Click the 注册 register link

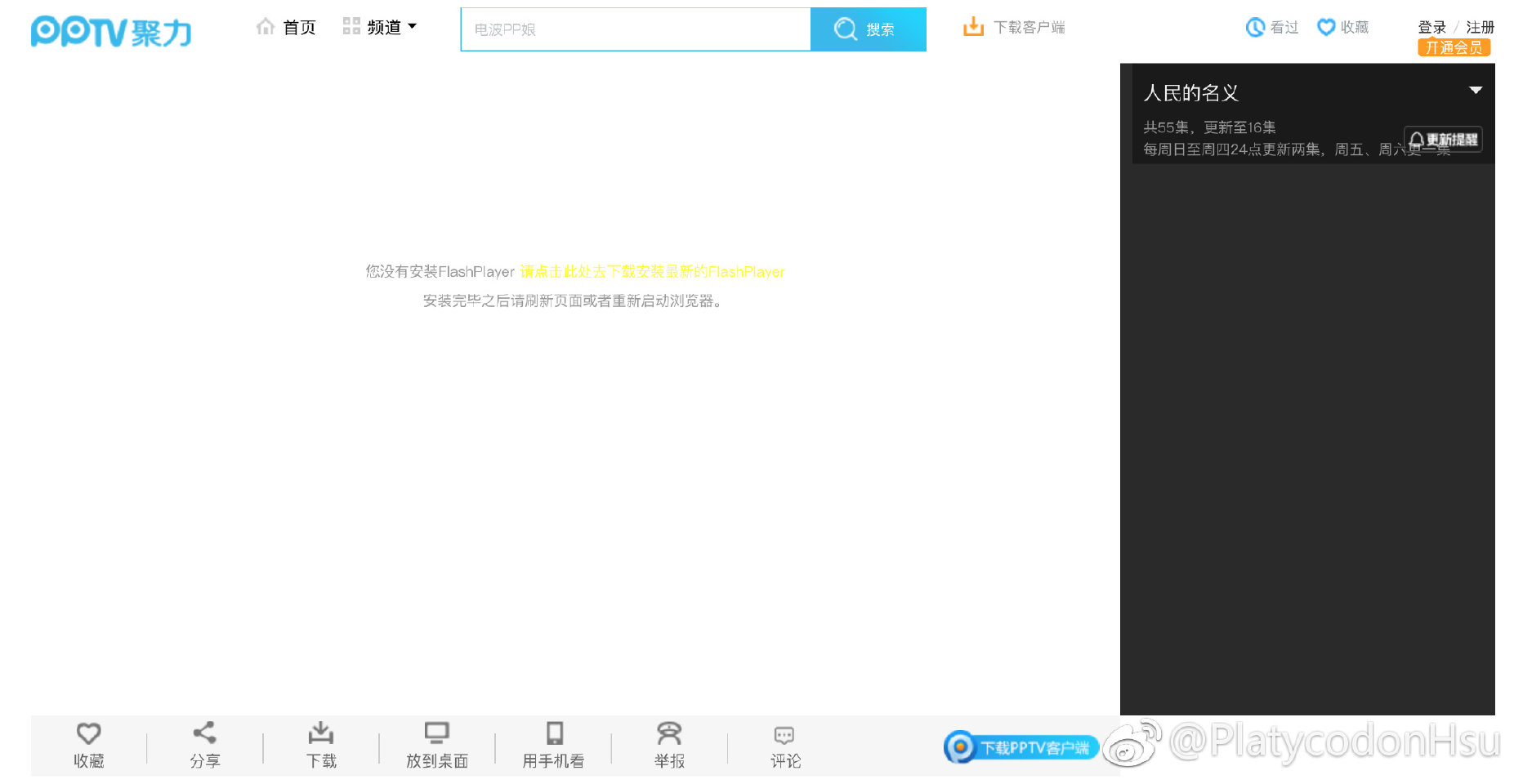point(1480,27)
